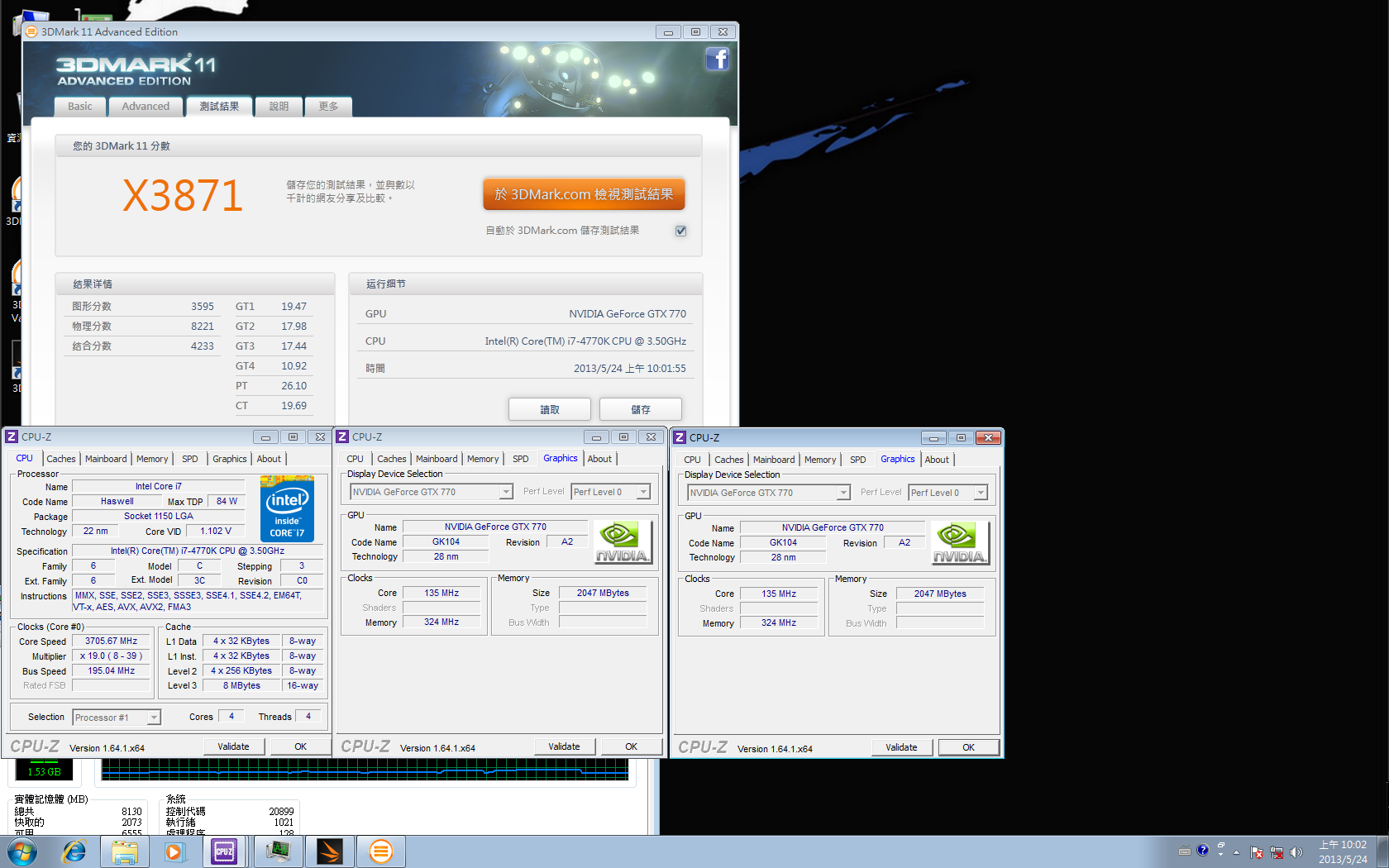This screenshot has width=1389, height=868.
Task: Click the Z icon of left CPU-Z window
Action: pos(12,436)
